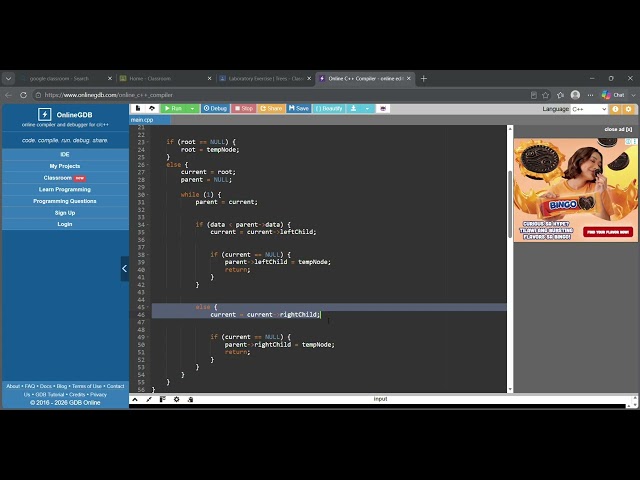640x480 pixels.
Task: Open the info icon next to Language
Action: click(615, 109)
